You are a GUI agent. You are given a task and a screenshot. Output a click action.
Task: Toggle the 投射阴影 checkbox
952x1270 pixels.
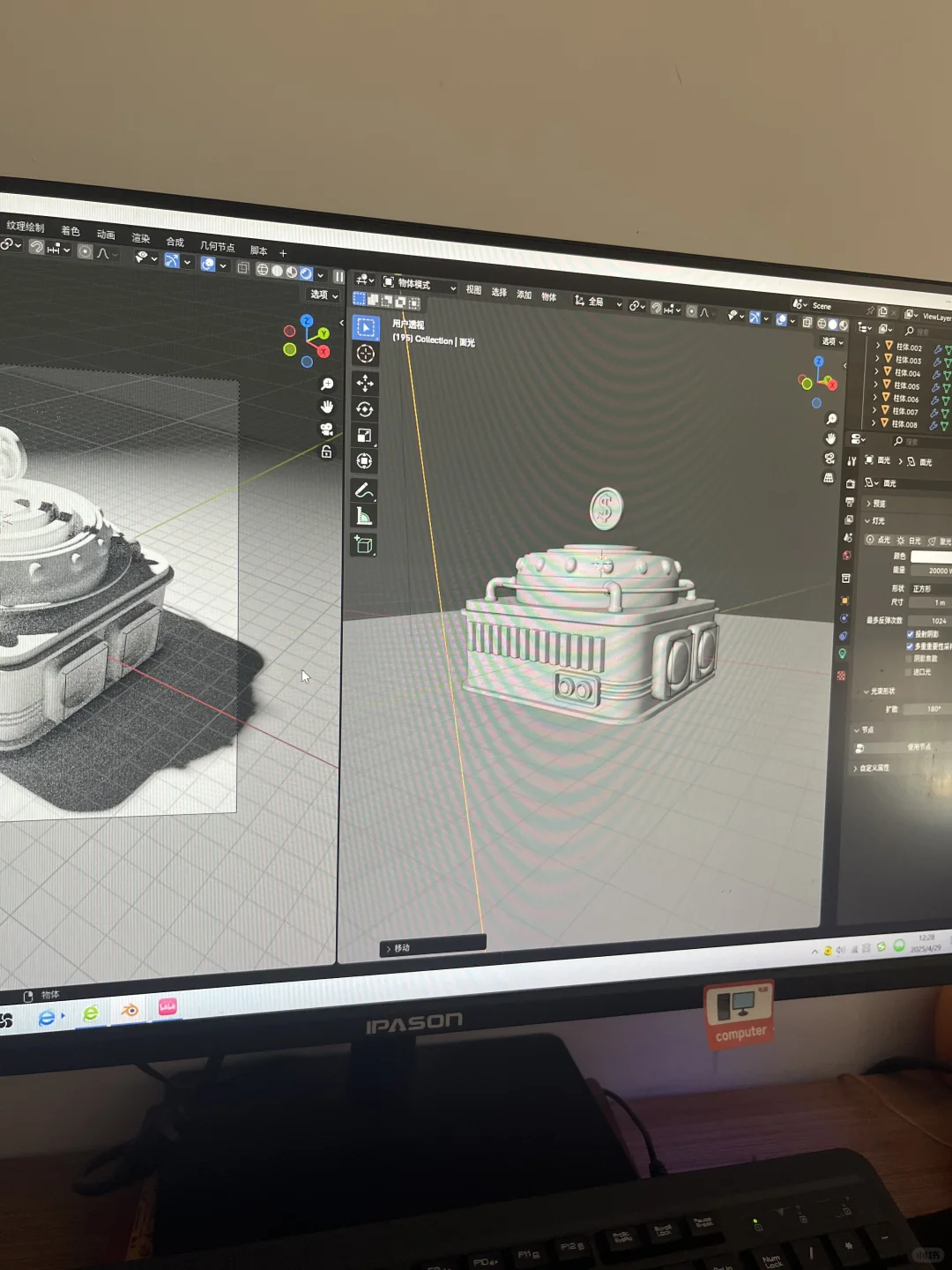coord(911,634)
